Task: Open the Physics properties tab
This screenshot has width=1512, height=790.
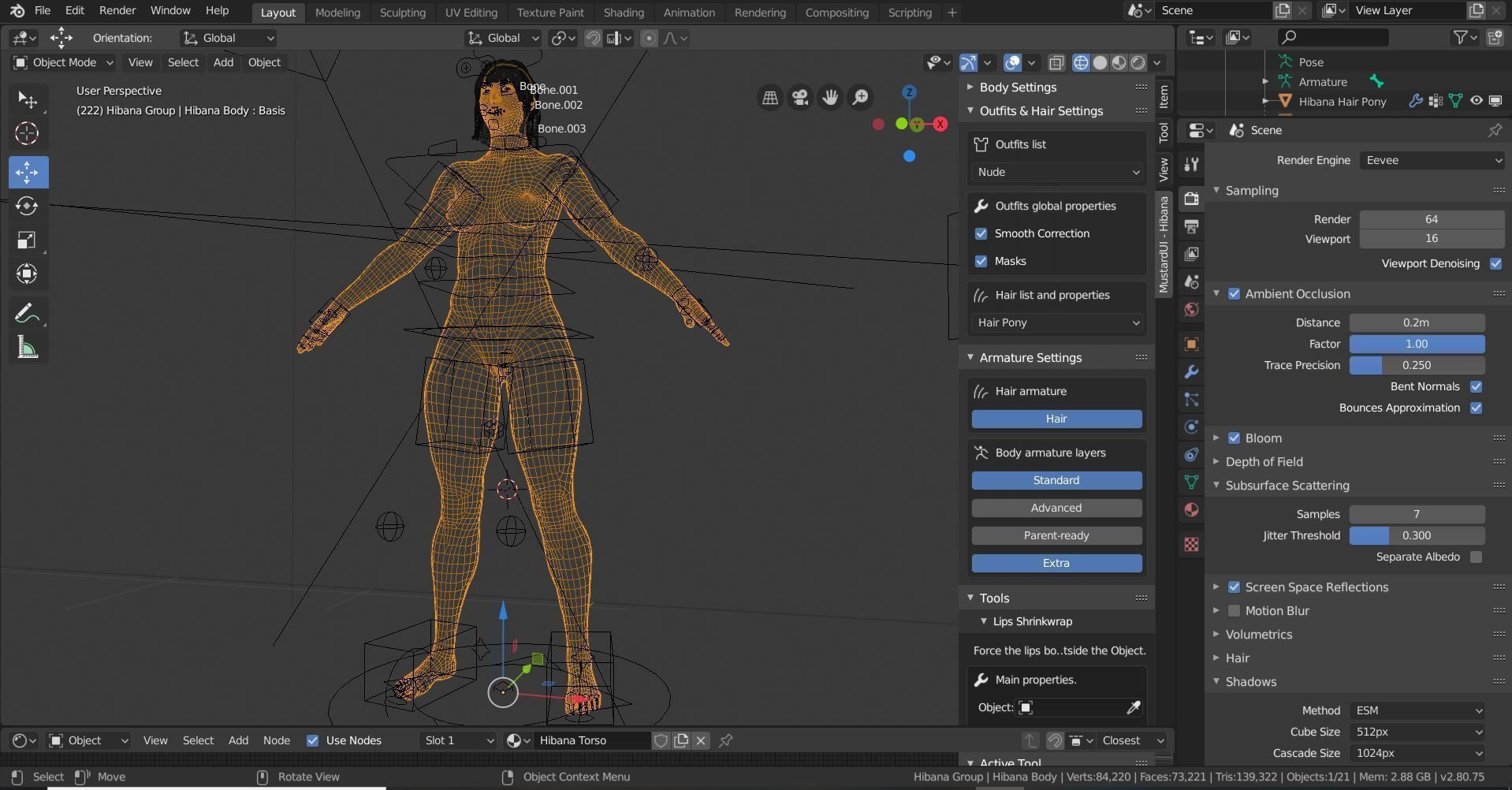Action: point(1191,427)
